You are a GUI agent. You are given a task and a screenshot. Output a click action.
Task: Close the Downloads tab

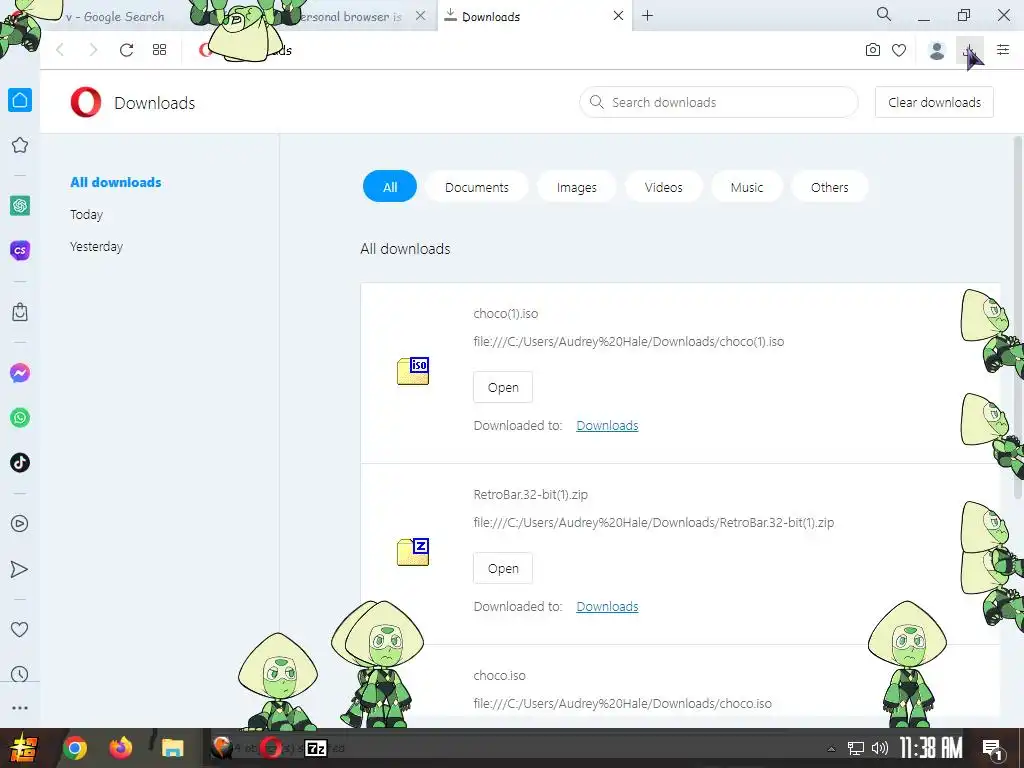[x=618, y=16]
